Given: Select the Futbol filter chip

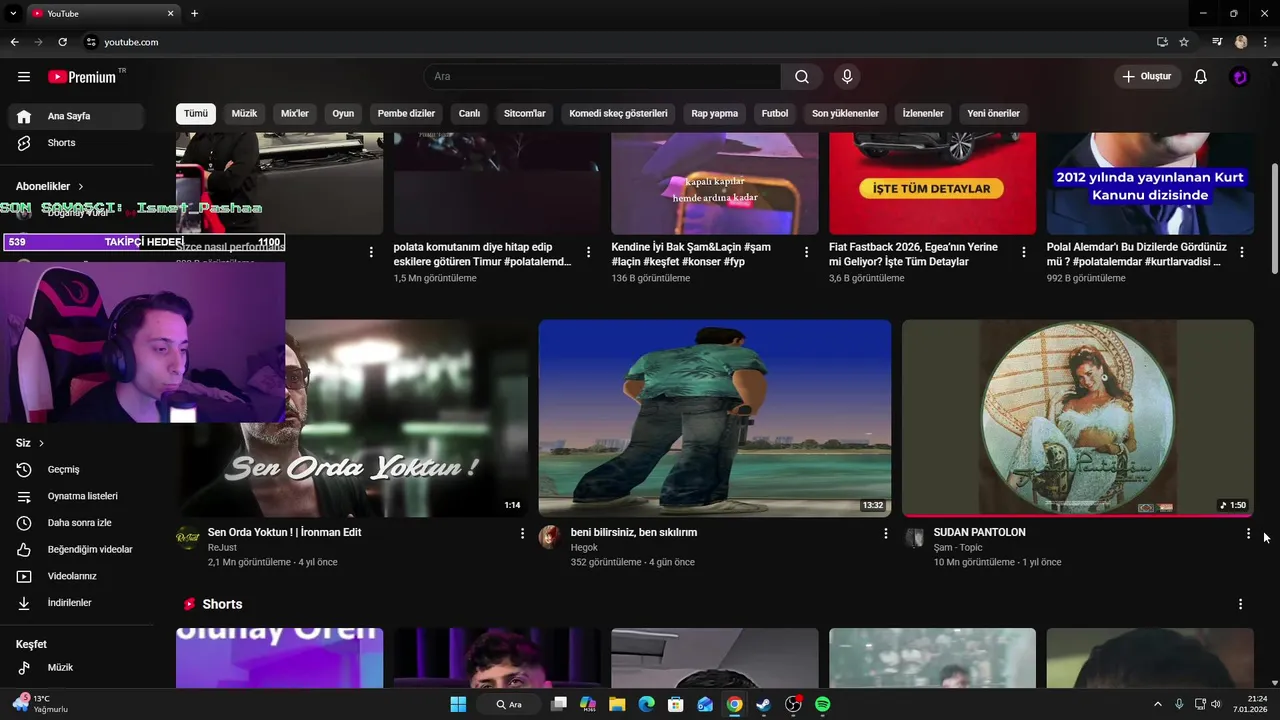Looking at the screenshot, I should point(775,113).
